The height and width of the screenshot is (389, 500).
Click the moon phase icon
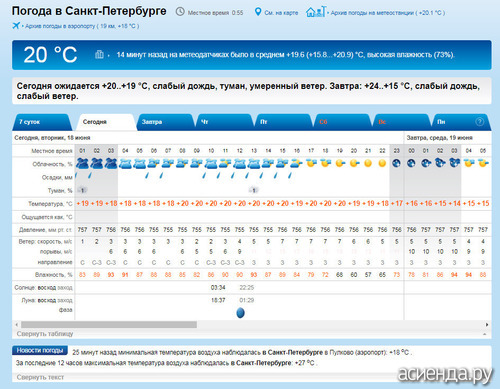tap(240, 313)
